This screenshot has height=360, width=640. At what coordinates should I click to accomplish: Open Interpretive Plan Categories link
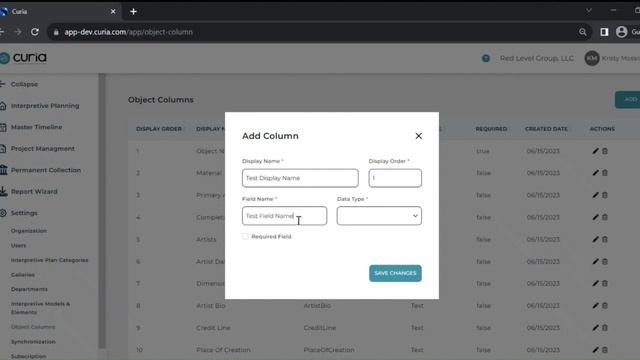click(49, 260)
